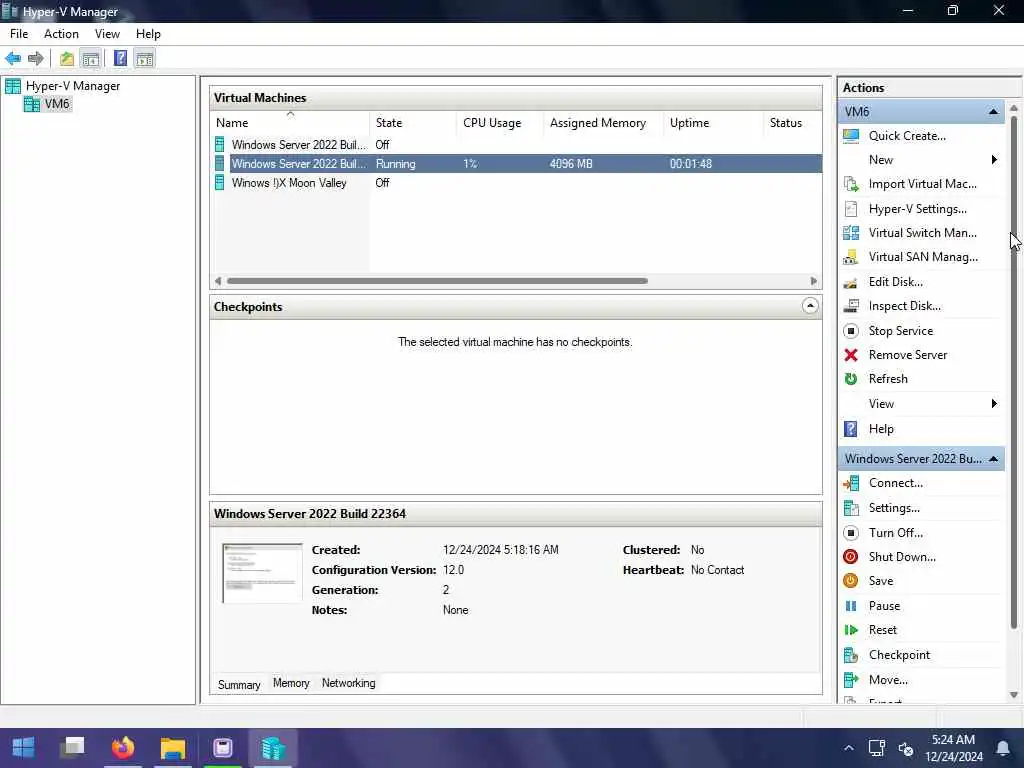Toggle the Show/Hide Console Tree toolbar icon
Viewport: 1024px width, 768px height.
pyautogui.click(x=91, y=59)
